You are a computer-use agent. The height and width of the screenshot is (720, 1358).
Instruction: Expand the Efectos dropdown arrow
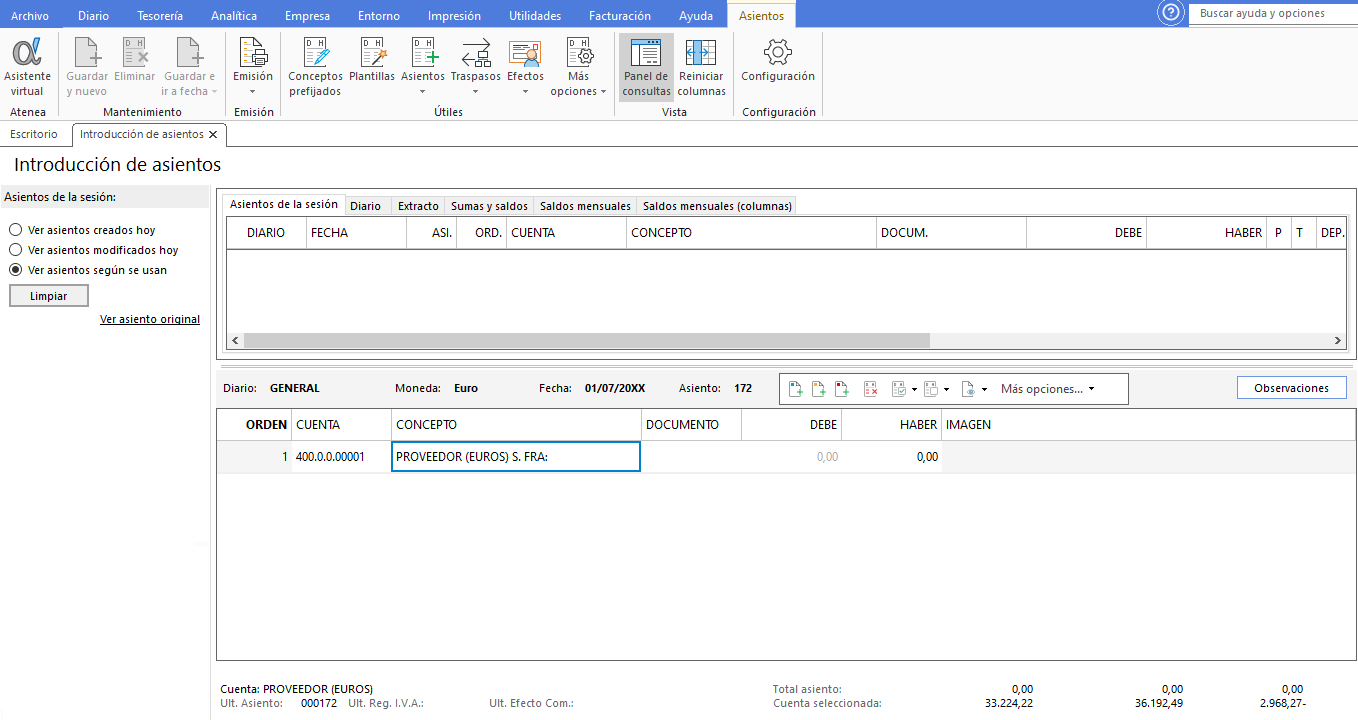[525, 92]
